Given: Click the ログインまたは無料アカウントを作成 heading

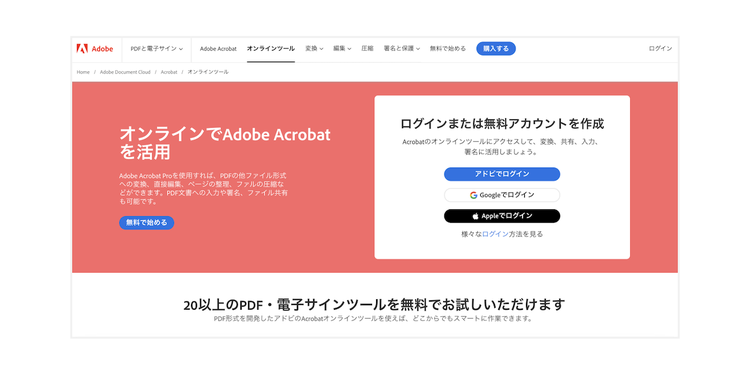Looking at the screenshot, I should tap(502, 124).
